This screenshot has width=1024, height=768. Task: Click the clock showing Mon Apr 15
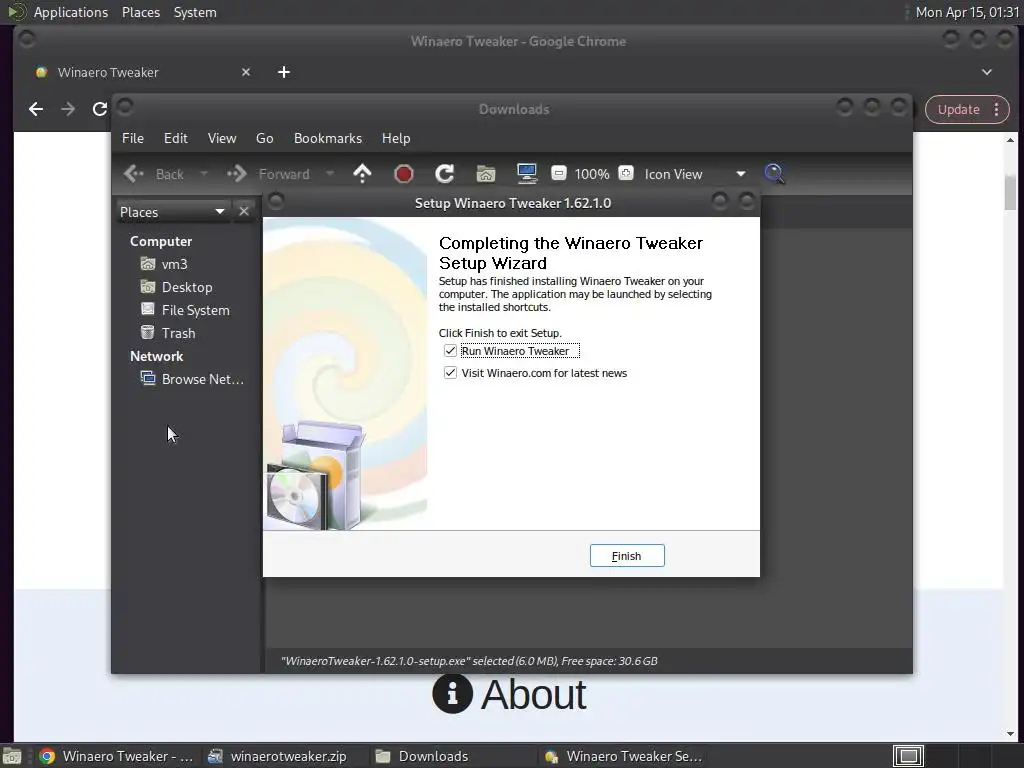967,12
